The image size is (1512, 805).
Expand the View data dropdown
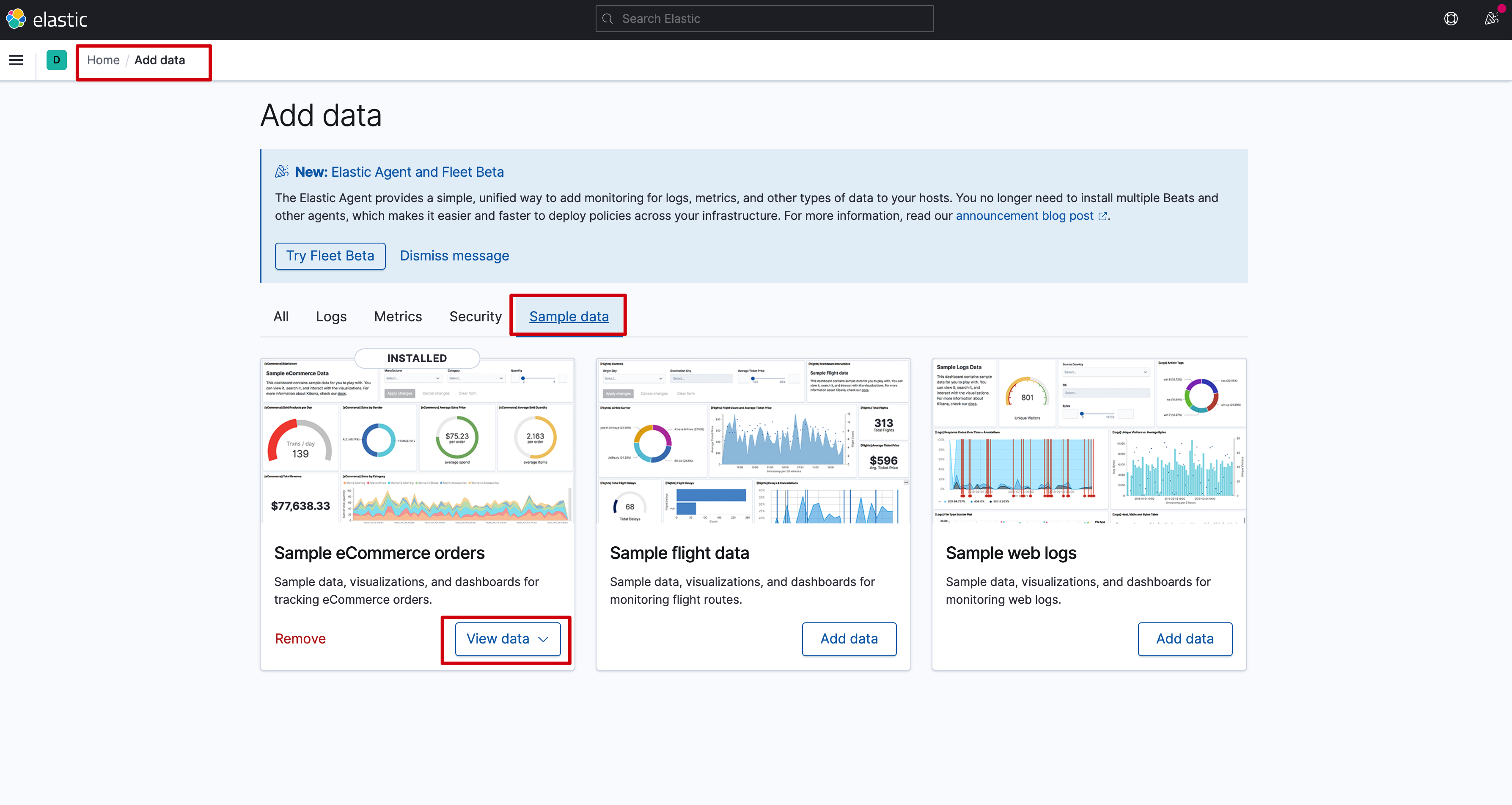click(507, 638)
